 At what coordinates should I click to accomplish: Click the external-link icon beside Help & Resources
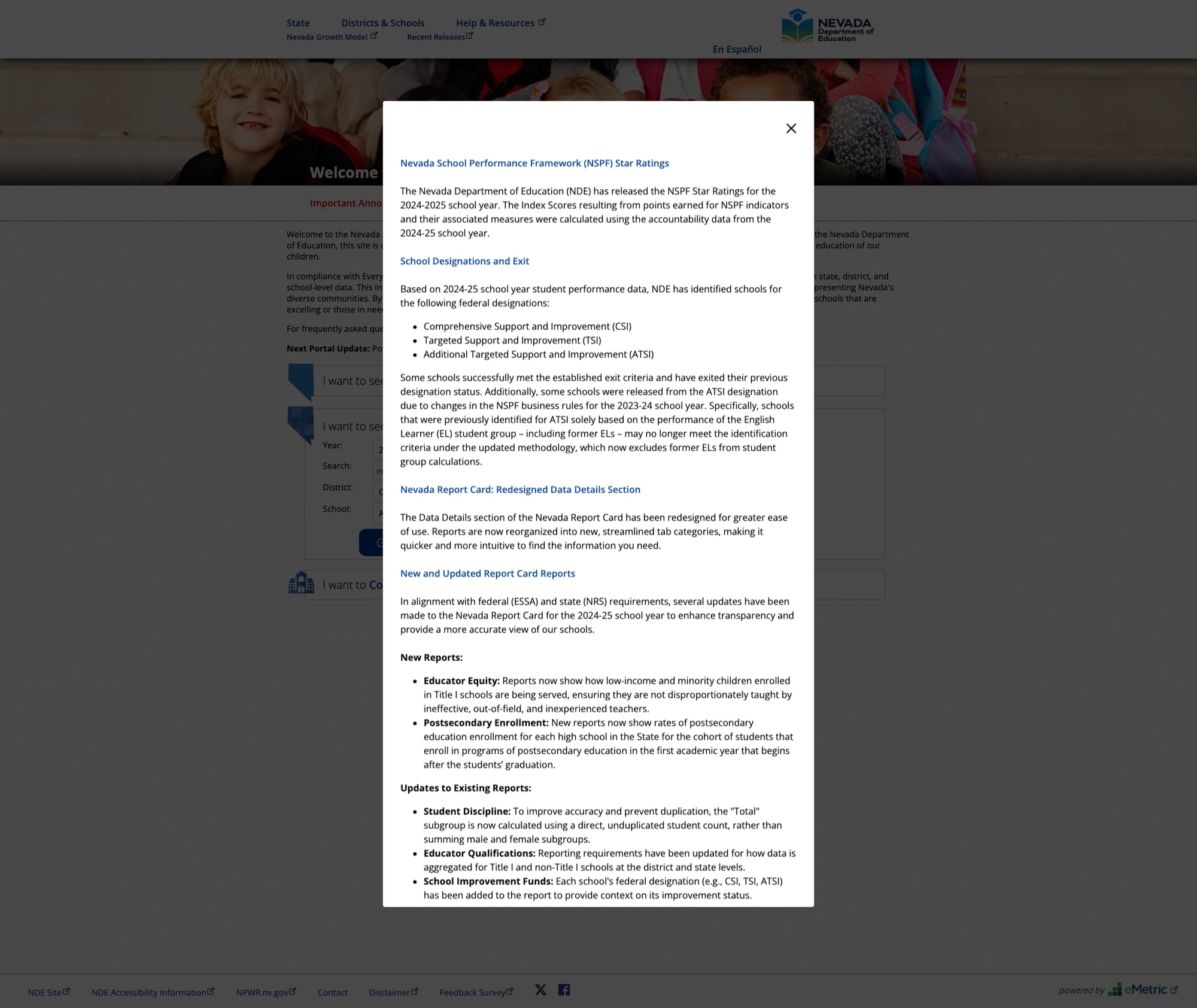[x=542, y=22]
